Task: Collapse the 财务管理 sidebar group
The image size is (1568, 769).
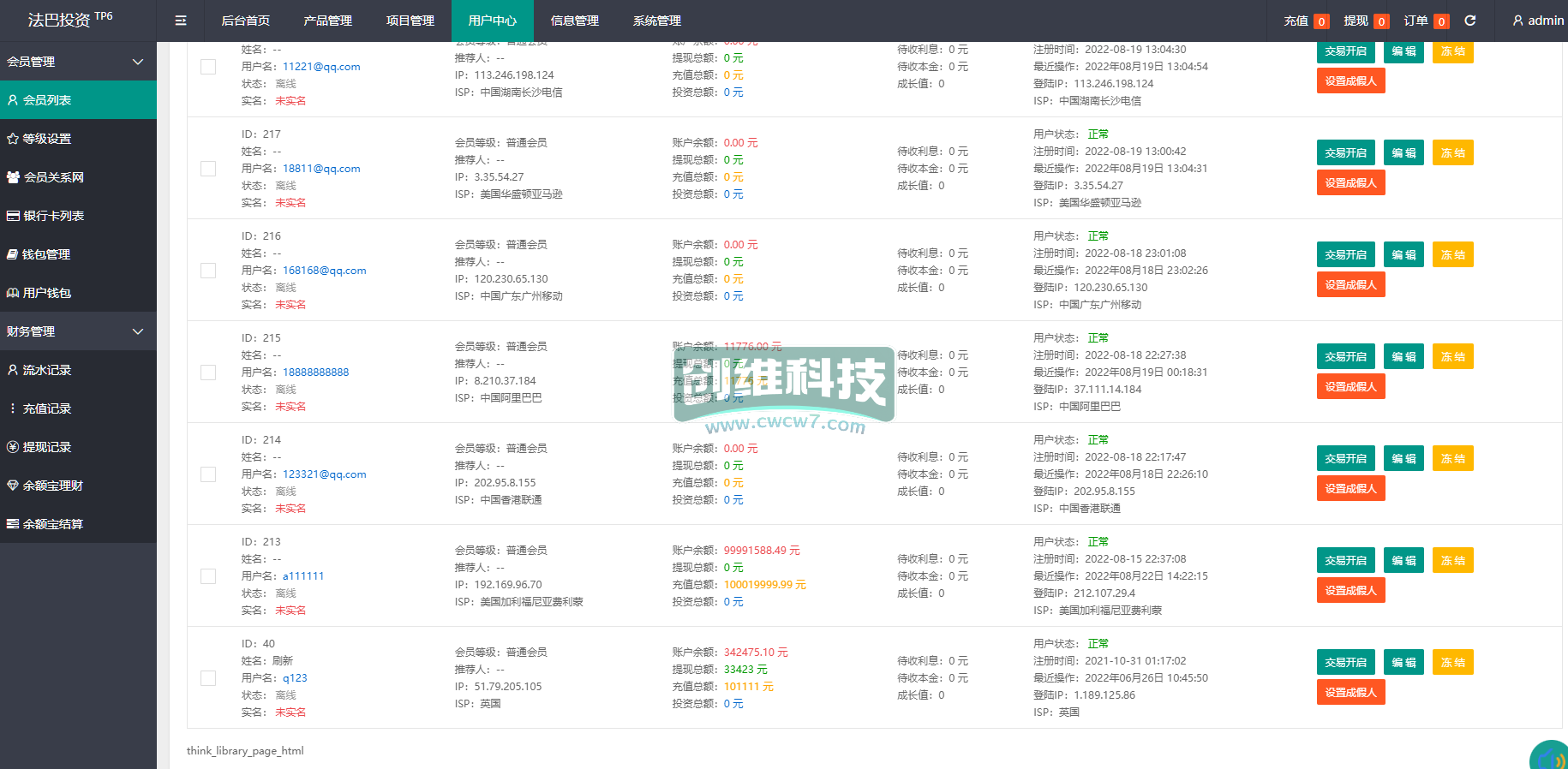Action: 78,331
